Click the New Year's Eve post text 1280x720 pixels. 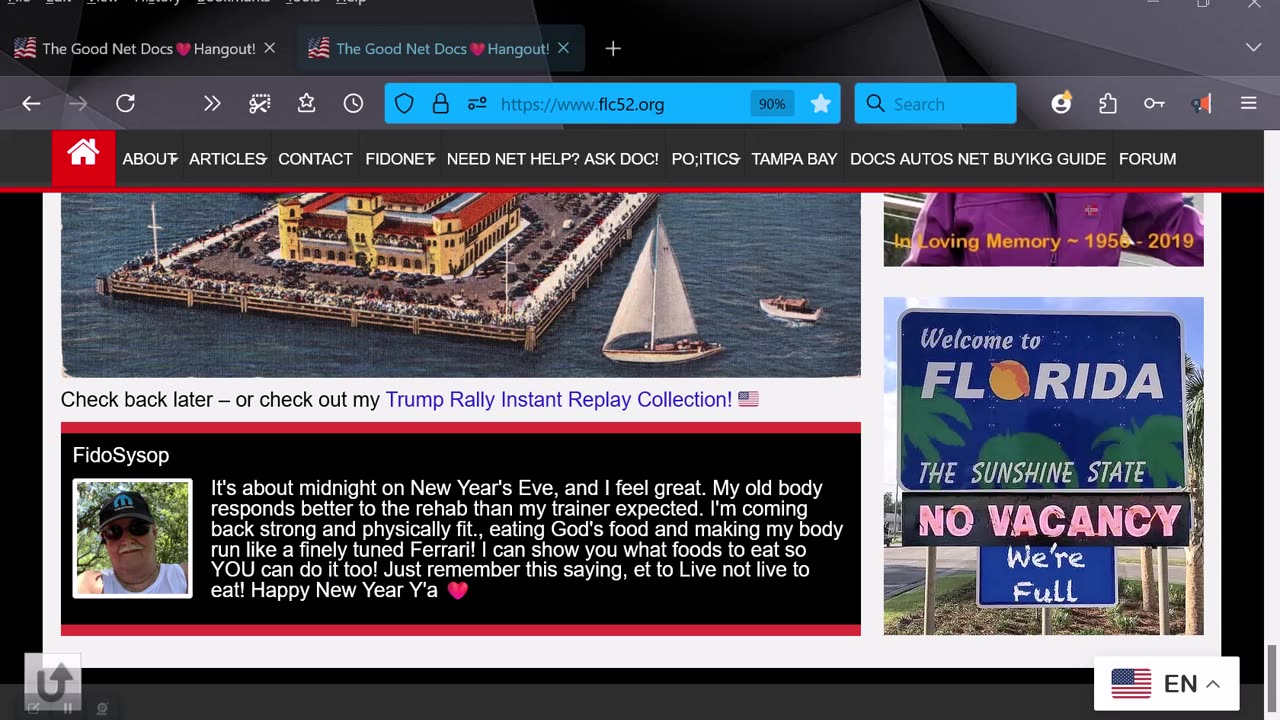(527, 539)
